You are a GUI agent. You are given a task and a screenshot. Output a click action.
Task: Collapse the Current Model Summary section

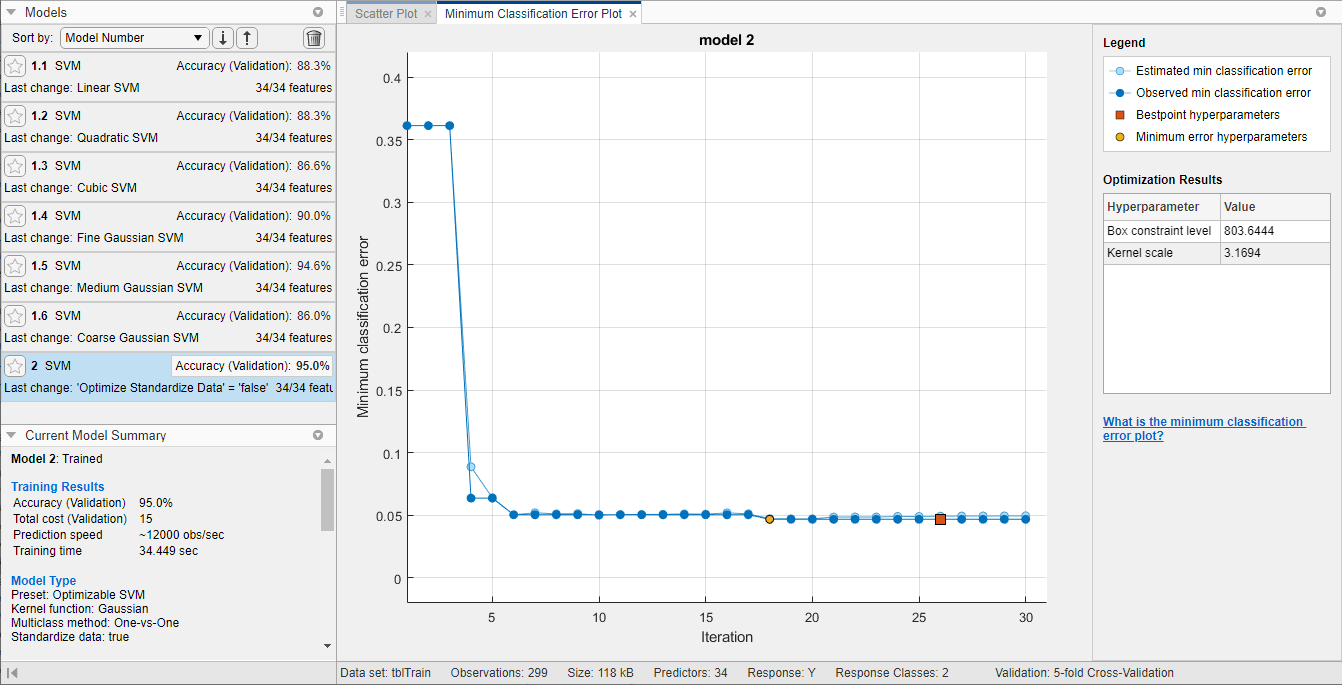click(10, 435)
